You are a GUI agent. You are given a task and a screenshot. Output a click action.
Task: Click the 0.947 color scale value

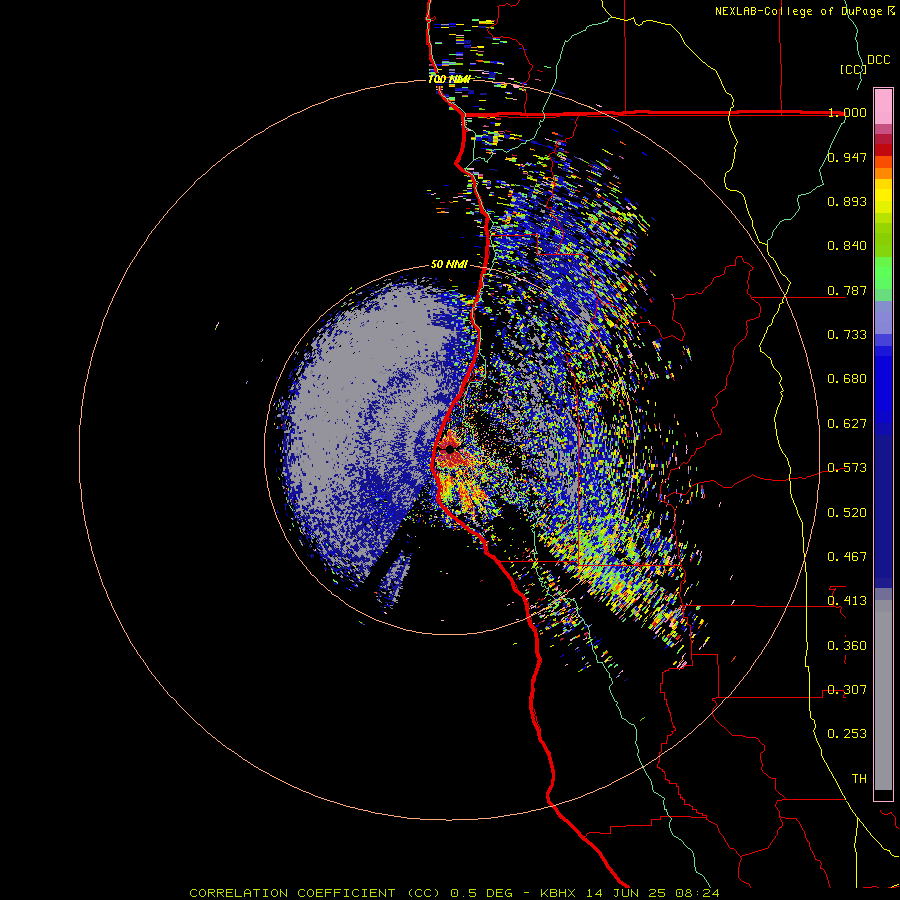pyautogui.click(x=847, y=157)
